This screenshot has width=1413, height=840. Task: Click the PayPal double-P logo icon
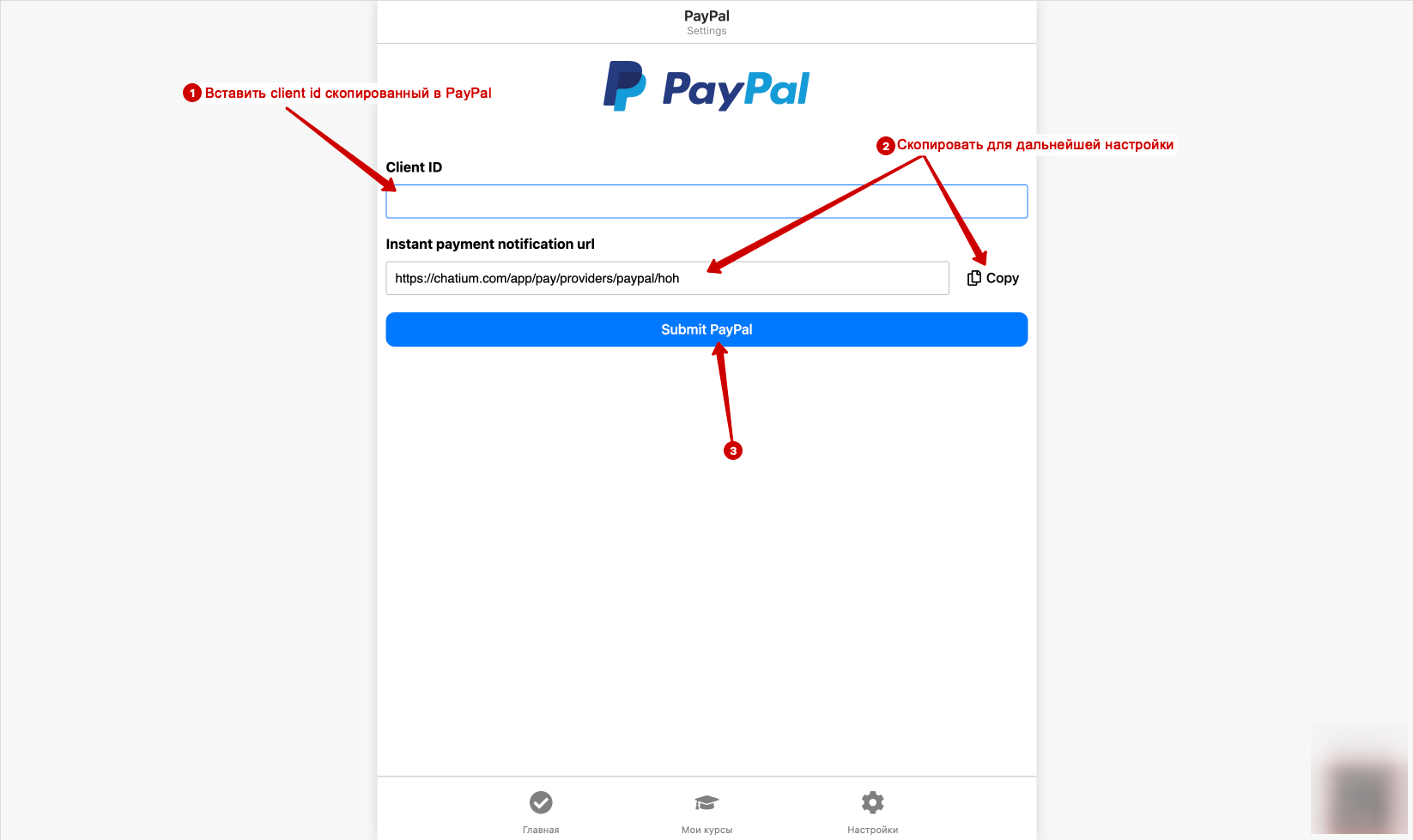point(624,86)
